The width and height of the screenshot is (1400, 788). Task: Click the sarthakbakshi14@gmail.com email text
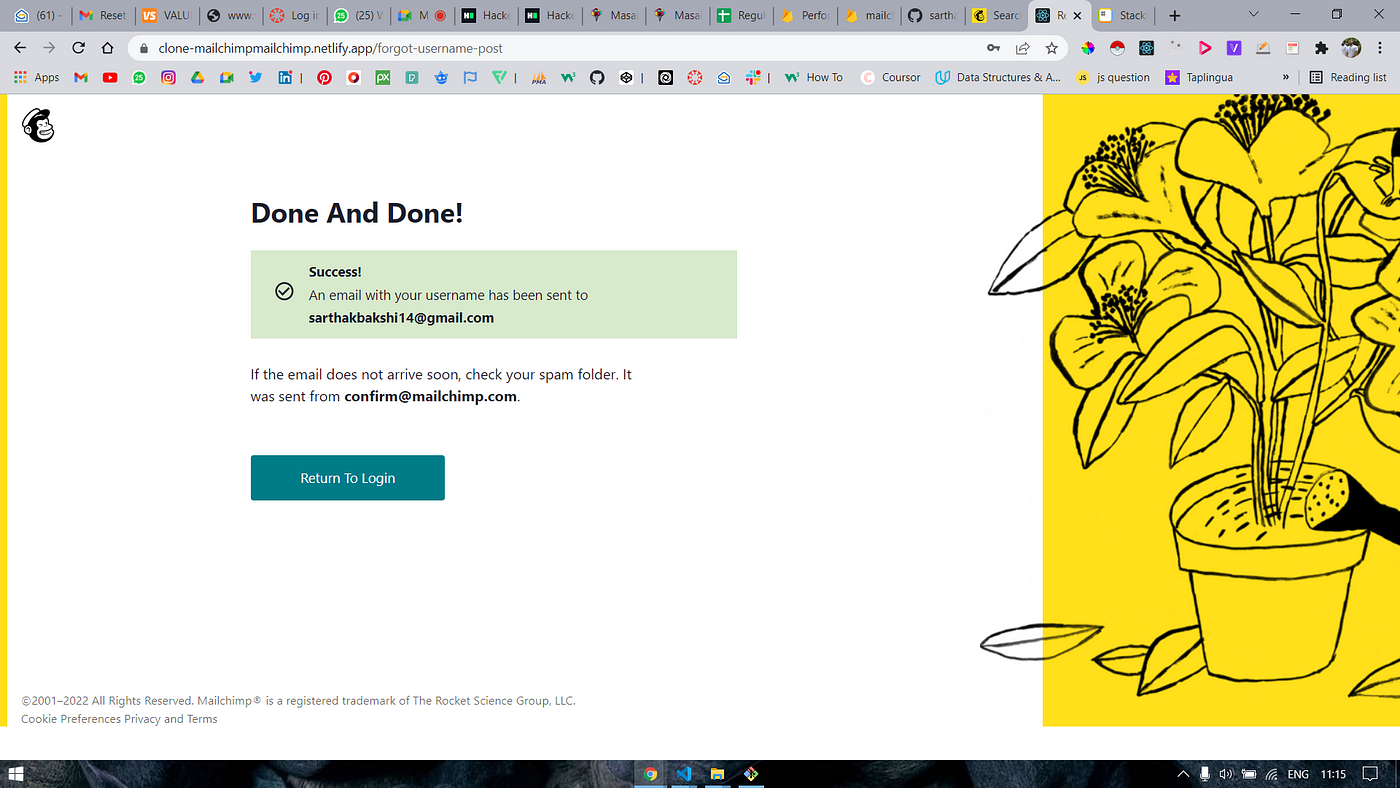click(x=401, y=318)
